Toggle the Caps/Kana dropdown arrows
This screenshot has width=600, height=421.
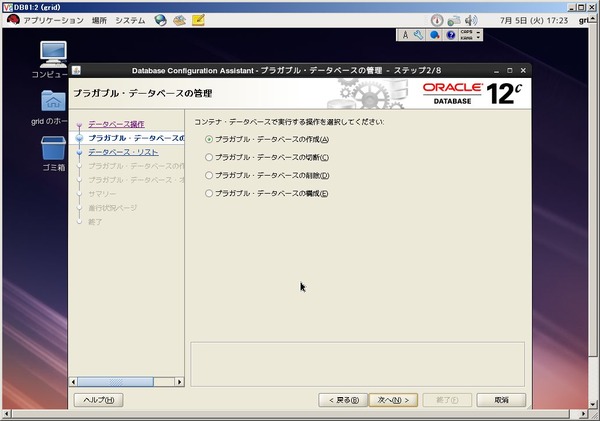pyautogui.click(x=478, y=35)
